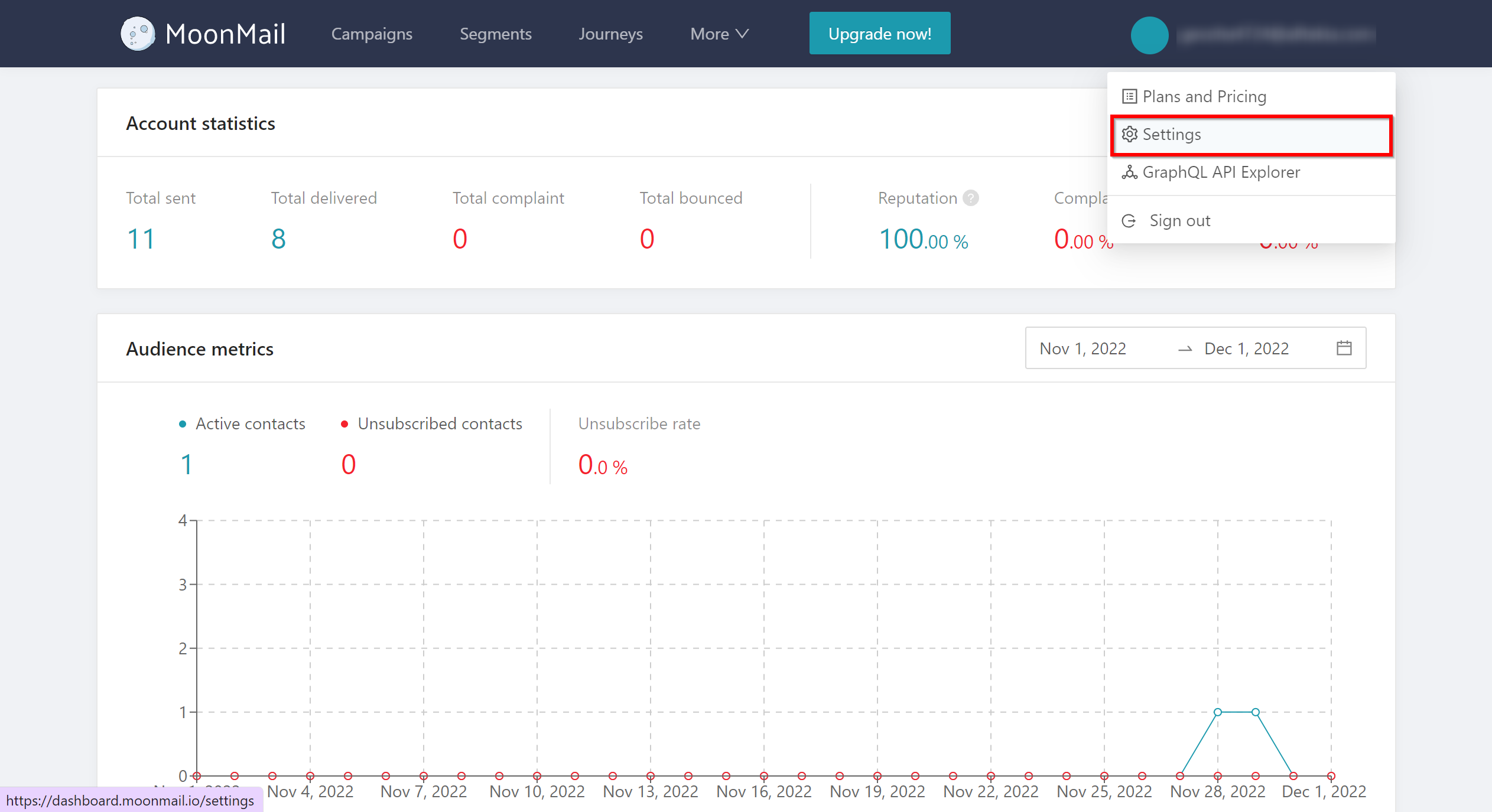Click the Account statistics heading
Viewport: 1492px width, 812px height.
tap(201, 123)
